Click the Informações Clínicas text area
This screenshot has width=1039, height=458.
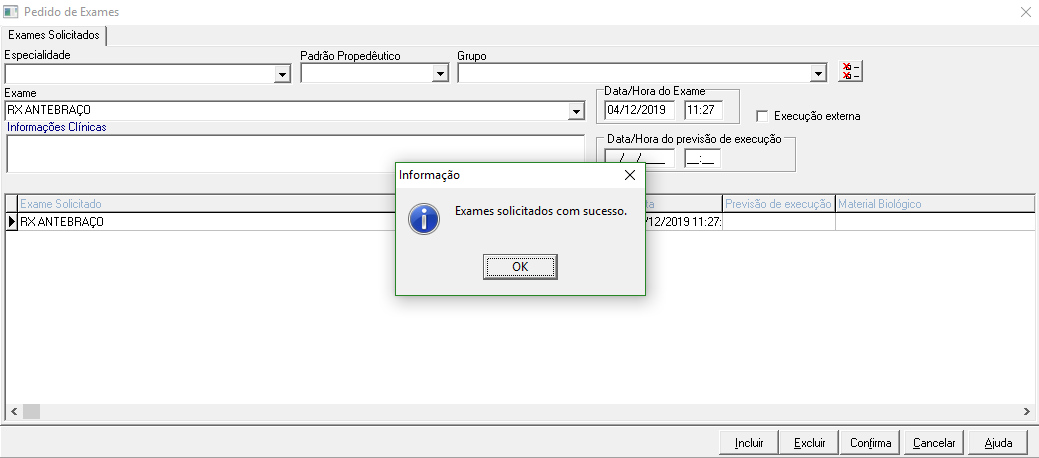click(x=296, y=154)
